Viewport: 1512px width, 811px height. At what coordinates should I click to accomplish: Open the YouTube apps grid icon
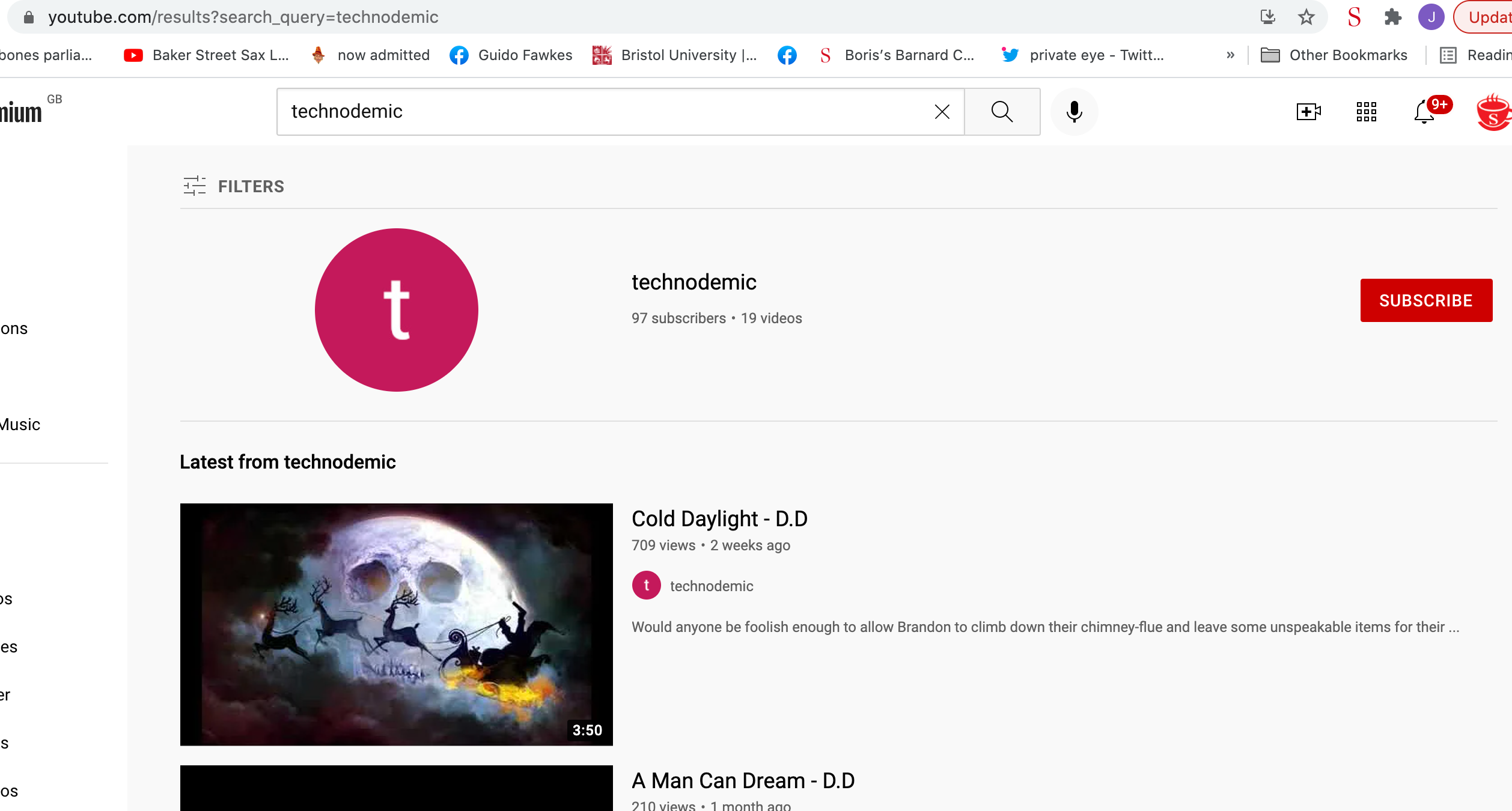coord(1366,112)
